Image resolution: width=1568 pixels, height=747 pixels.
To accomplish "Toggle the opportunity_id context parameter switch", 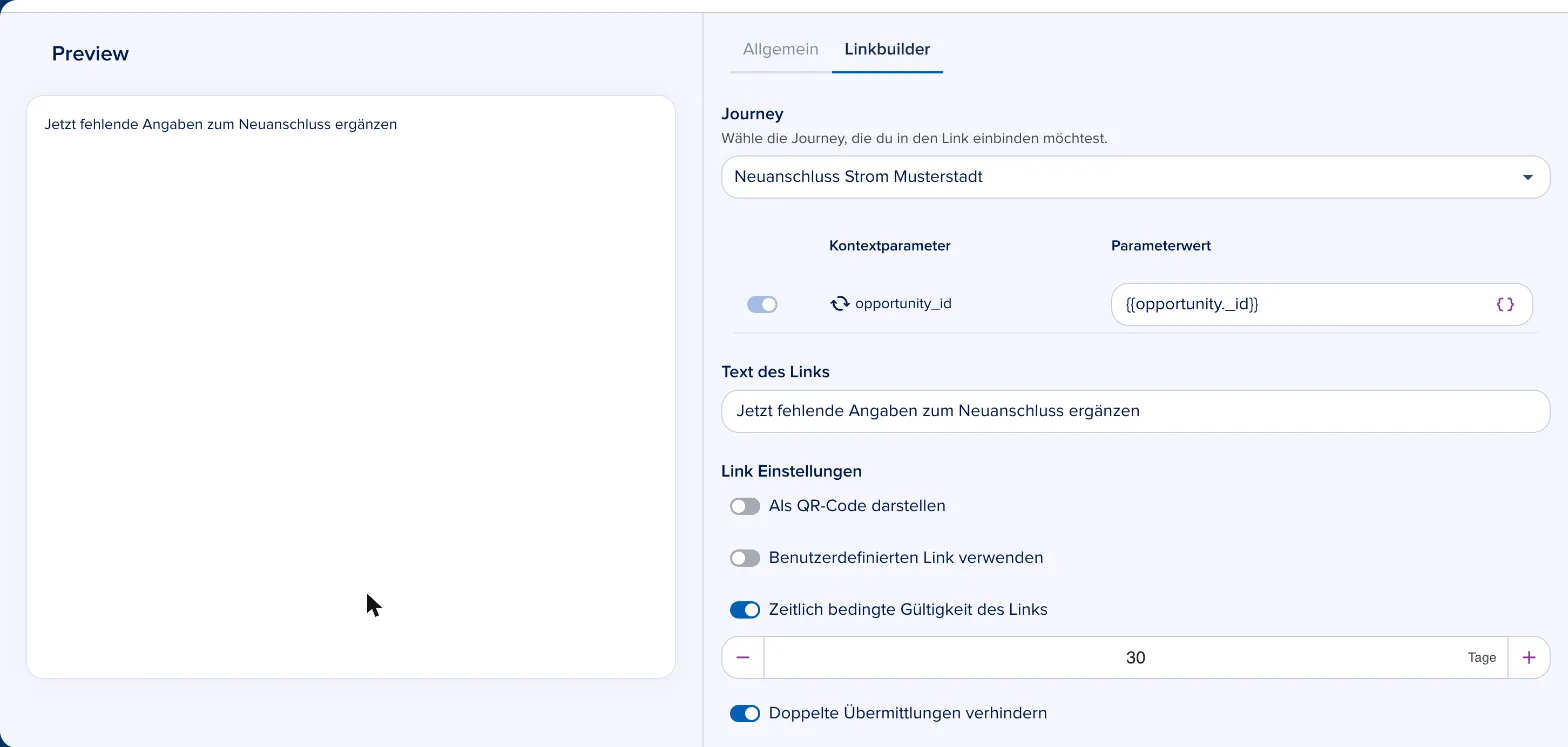I will point(762,304).
